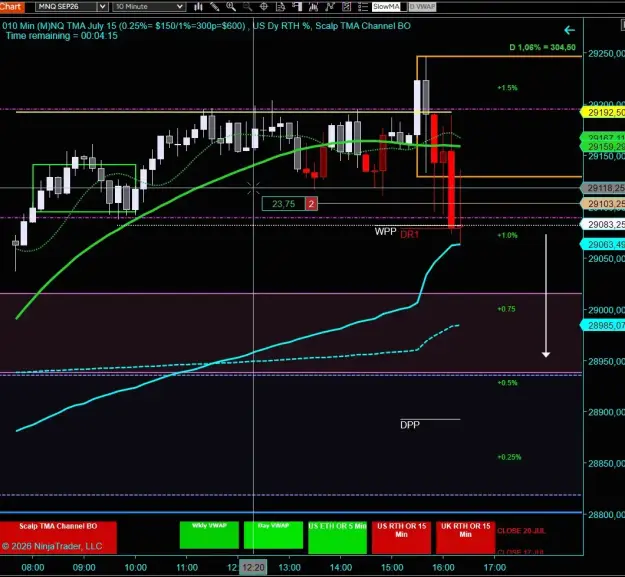The image size is (625, 577).
Task: Click the +1.0% level label
Action: (507, 235)
